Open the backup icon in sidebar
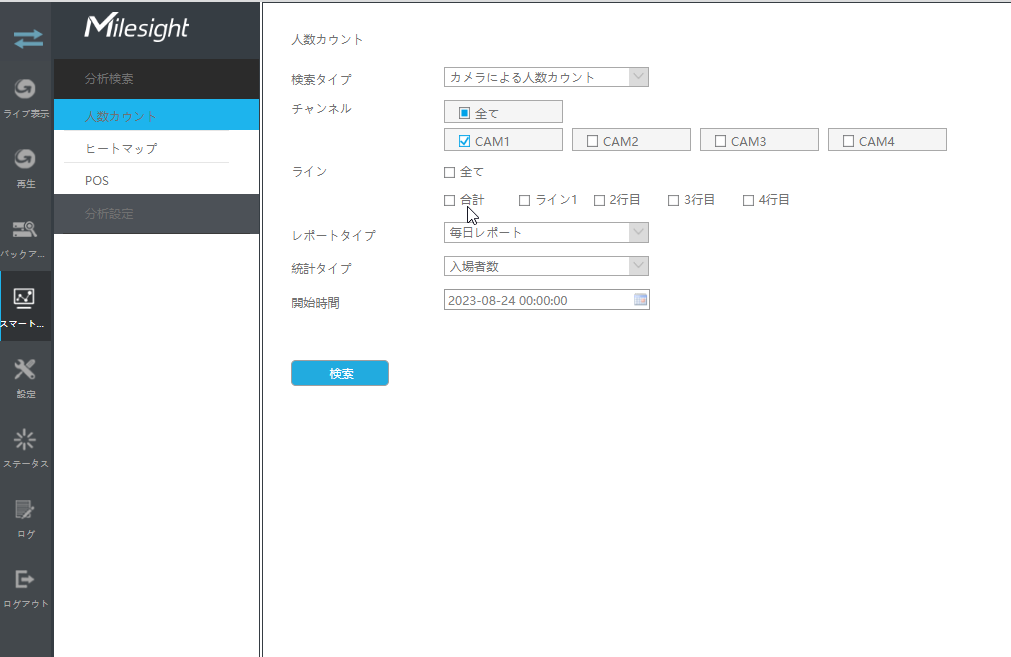Viewport: 1011px width, 657px height. 26,230
